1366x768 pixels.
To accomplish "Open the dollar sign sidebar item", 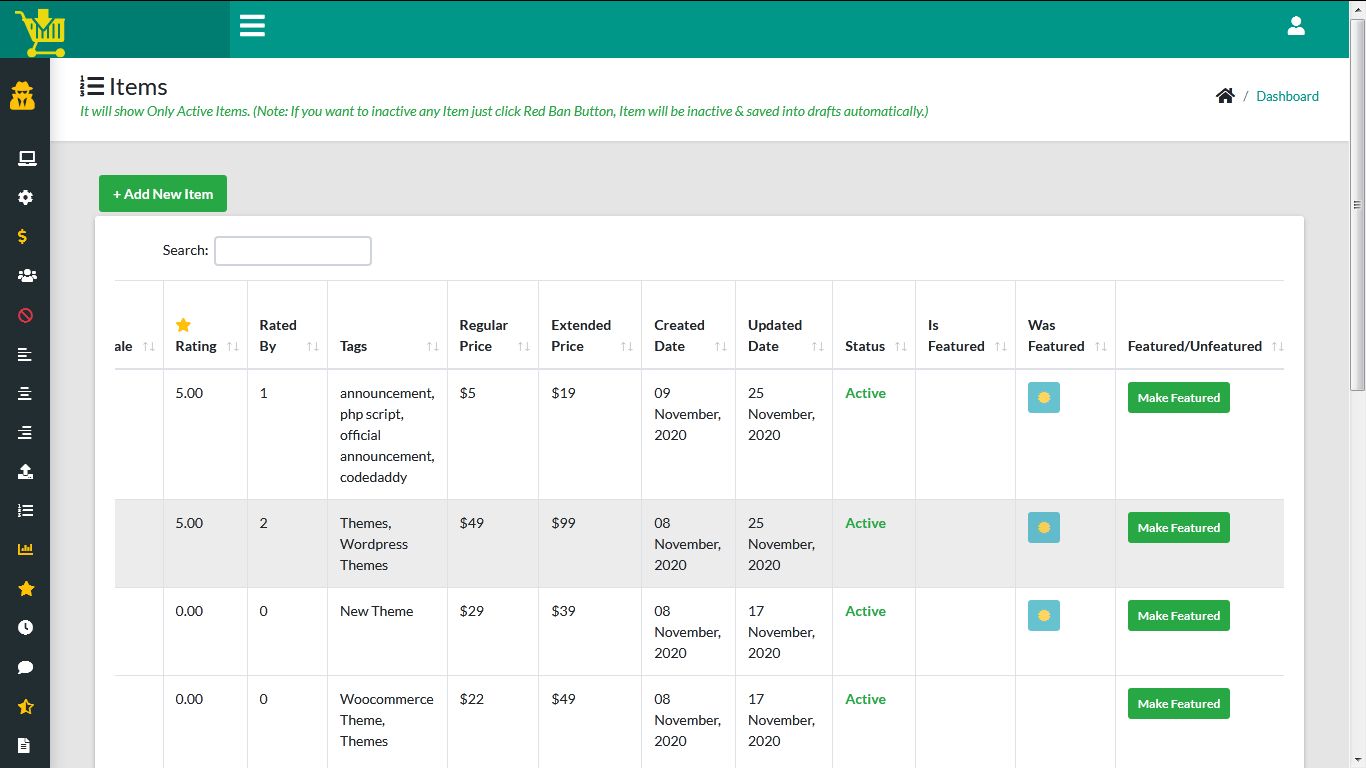I will point(23,237).
